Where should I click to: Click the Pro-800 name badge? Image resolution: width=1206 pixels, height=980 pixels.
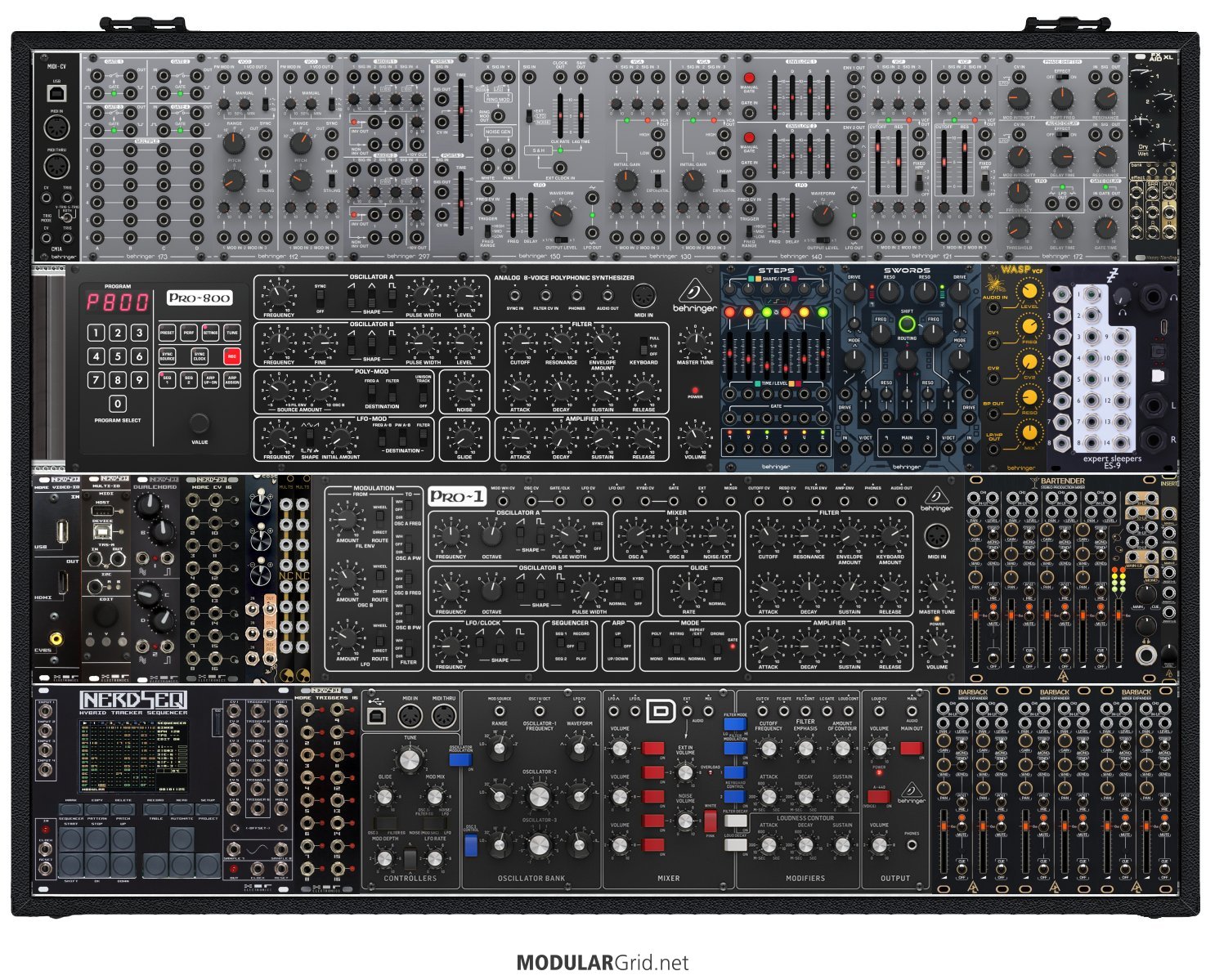point(200,298)
